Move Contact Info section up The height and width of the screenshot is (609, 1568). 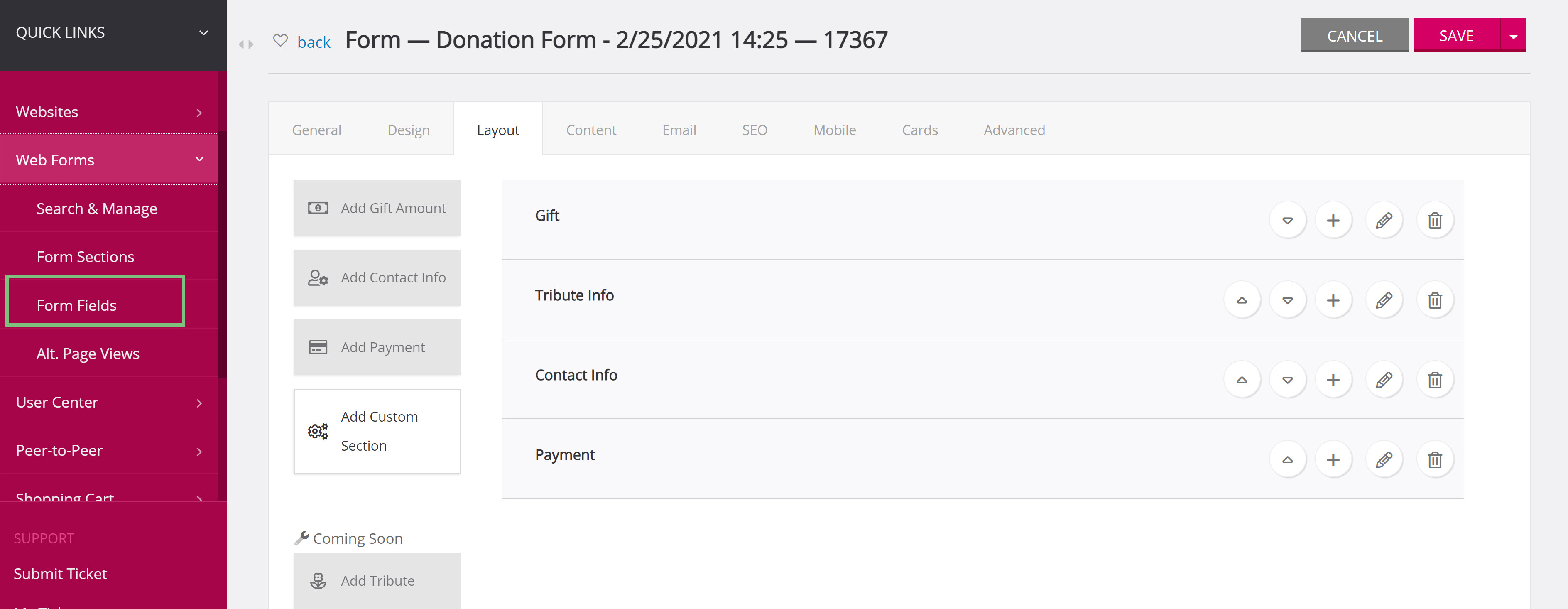pos(1242,379)
